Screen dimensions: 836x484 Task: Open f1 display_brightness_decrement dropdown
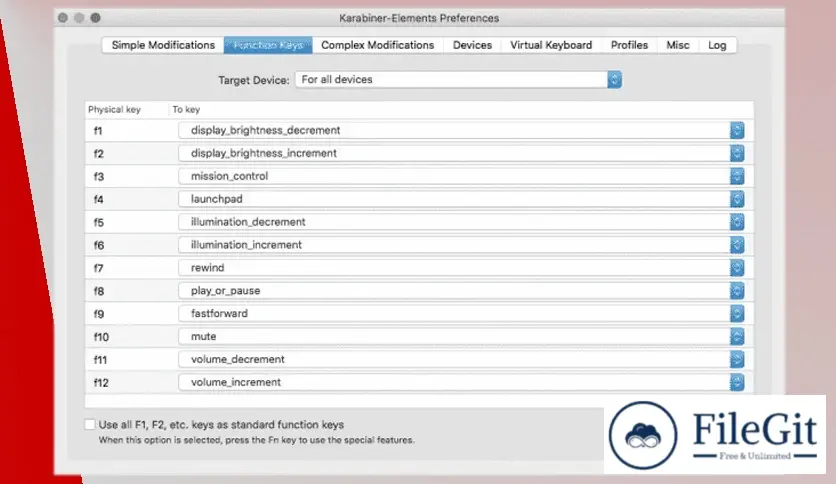tap(461, 130)
